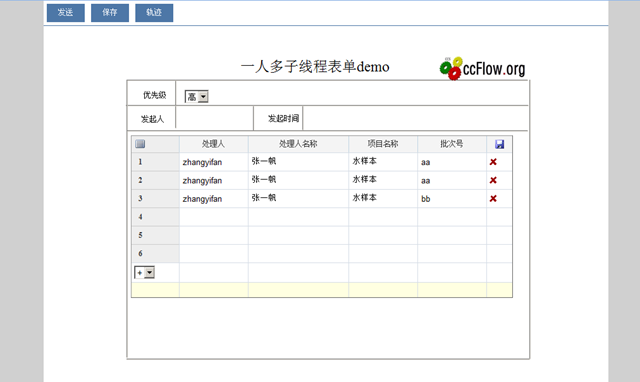Click the 发送 send button
Image resolution: width=640 pixels, height=382 pixels.
click(66, 13)
